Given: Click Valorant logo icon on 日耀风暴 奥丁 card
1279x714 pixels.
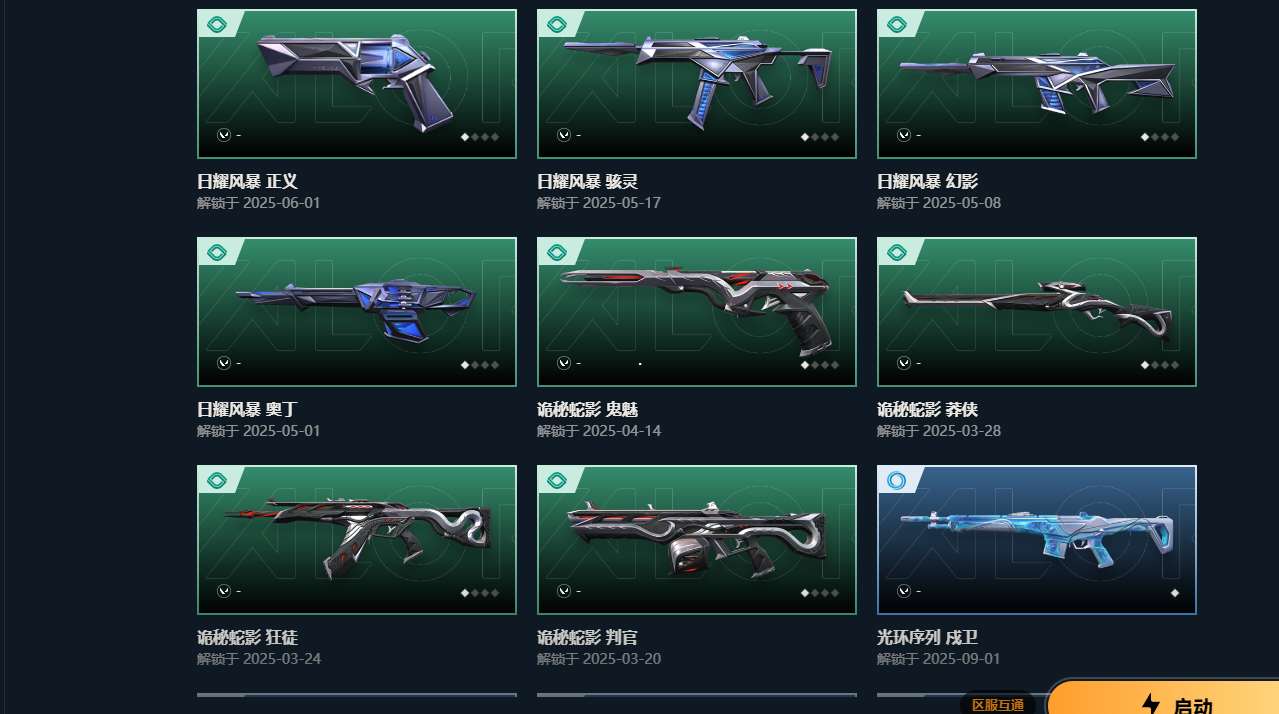Looking at the screenshot, I should click(x=224, y=363).
